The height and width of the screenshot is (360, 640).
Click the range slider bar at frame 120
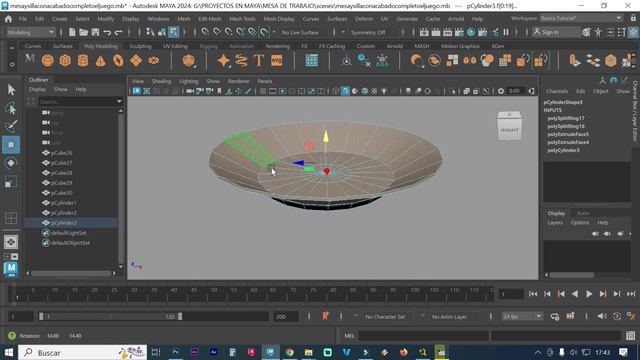click(180, 316)
